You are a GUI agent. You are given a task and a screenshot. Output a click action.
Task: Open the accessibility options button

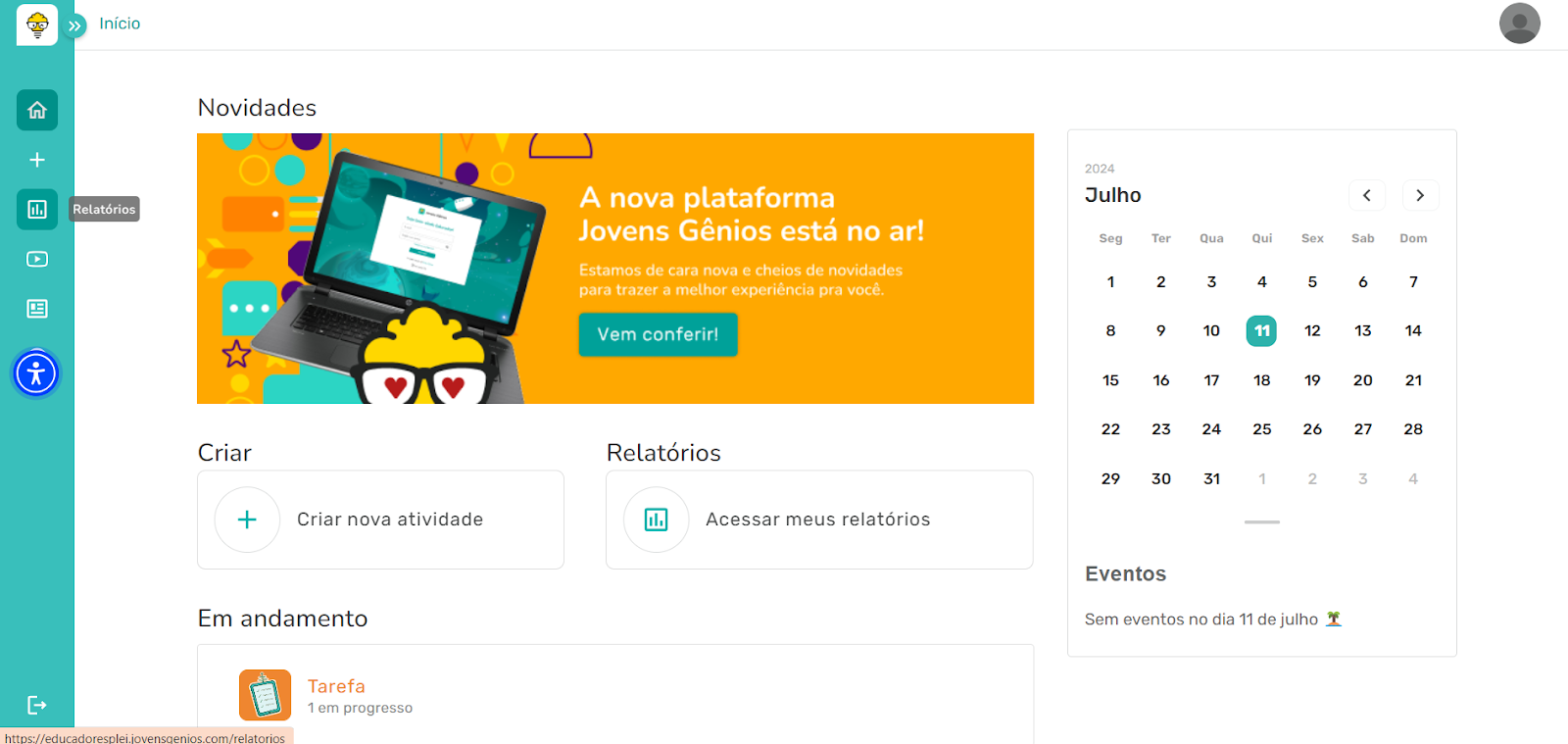pos(36,373)
